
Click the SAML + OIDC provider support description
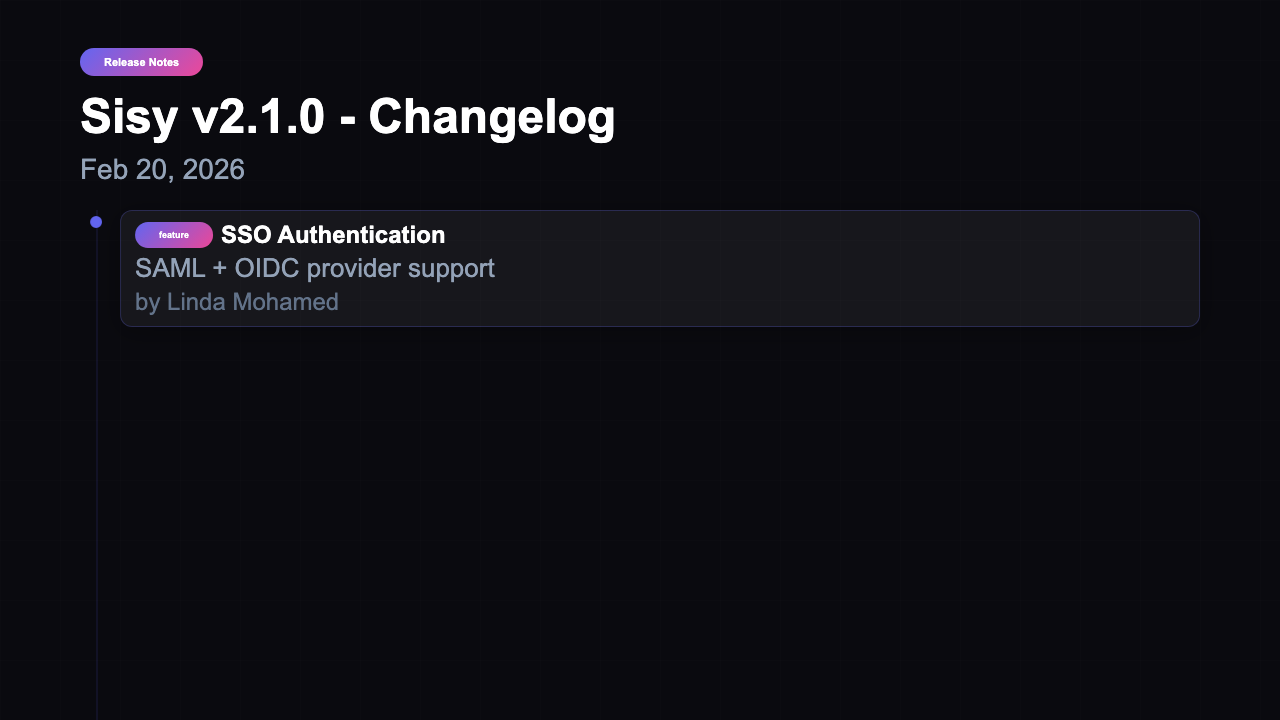coord(315,268)
